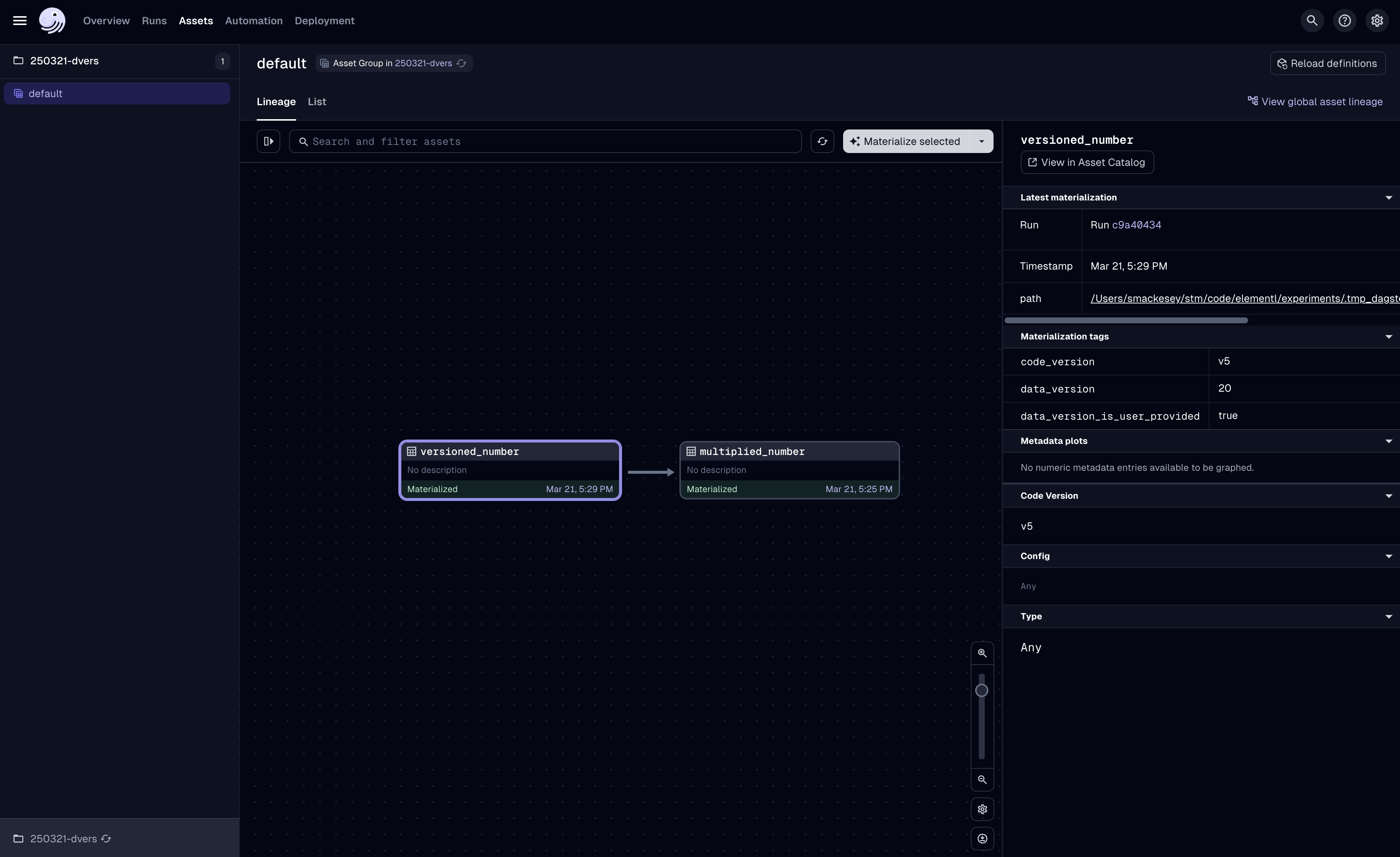Zoom out on the lineage graph
Screen dimensions: 1400x857
[983, 780]
